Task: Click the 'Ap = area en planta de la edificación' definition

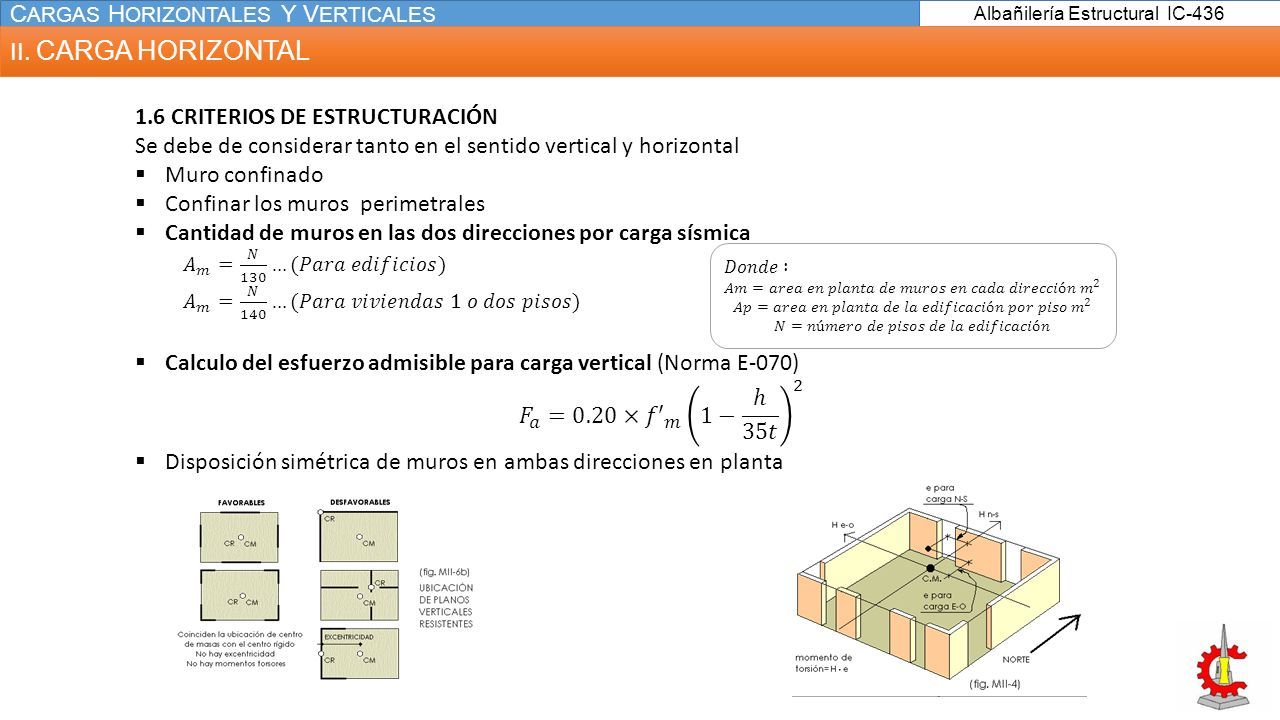Action: (x=911, y=306)
